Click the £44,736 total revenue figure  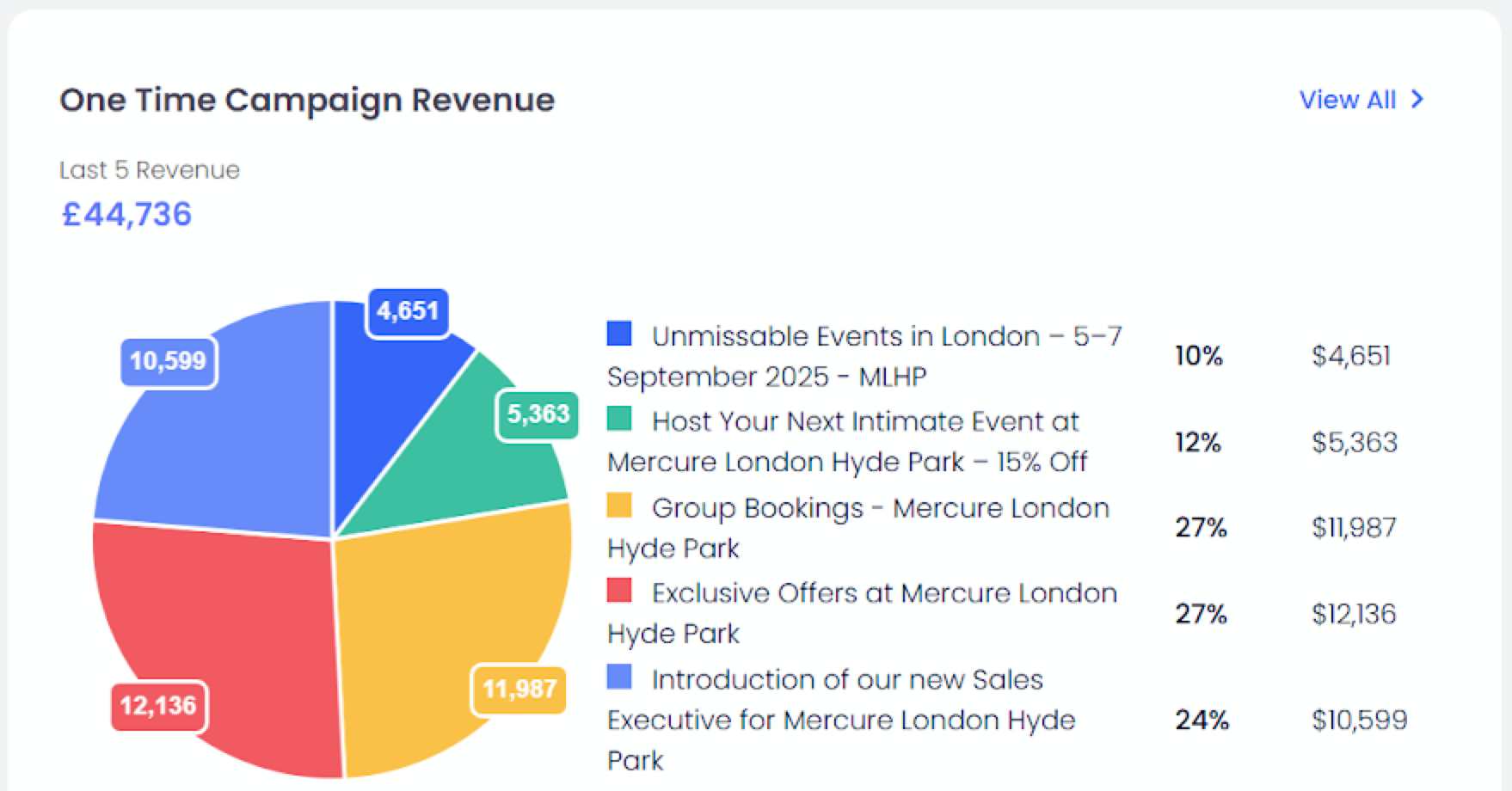pos(126,214)
